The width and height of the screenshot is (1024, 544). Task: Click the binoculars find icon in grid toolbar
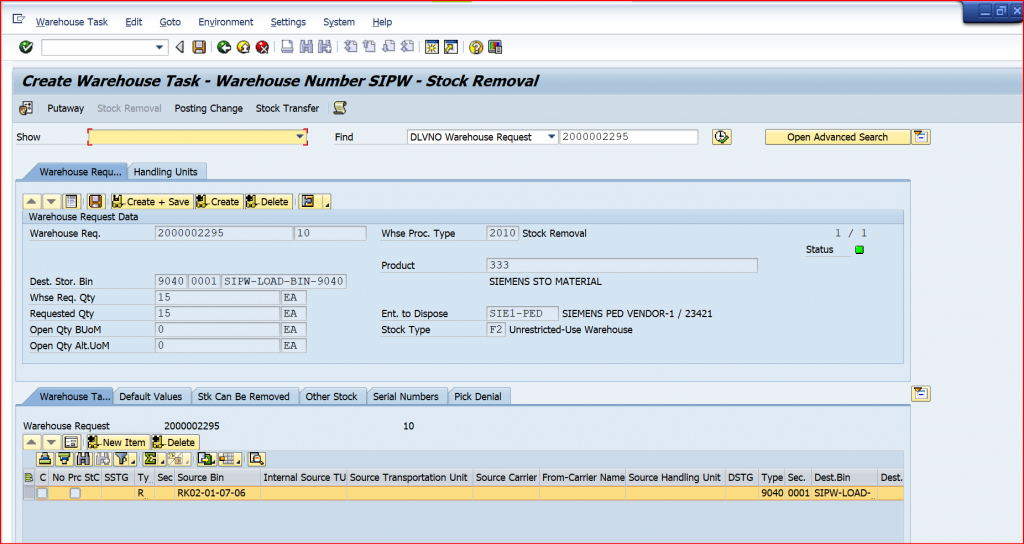[84, 459]
